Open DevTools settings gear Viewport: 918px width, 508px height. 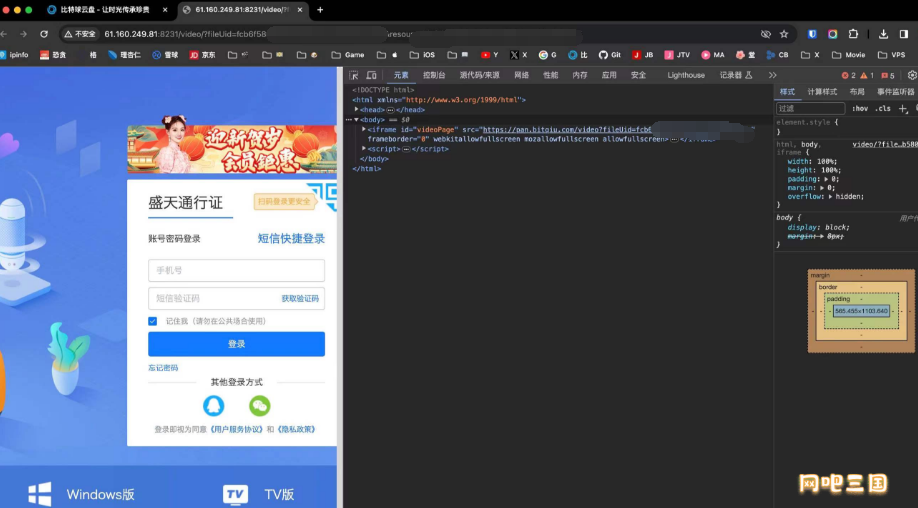[912, 75]
